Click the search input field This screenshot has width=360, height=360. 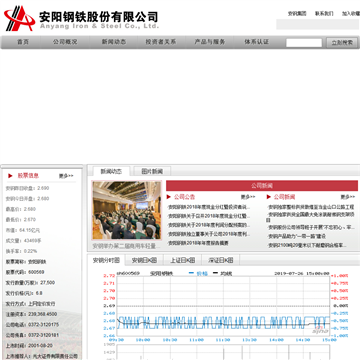coord(304,43)
